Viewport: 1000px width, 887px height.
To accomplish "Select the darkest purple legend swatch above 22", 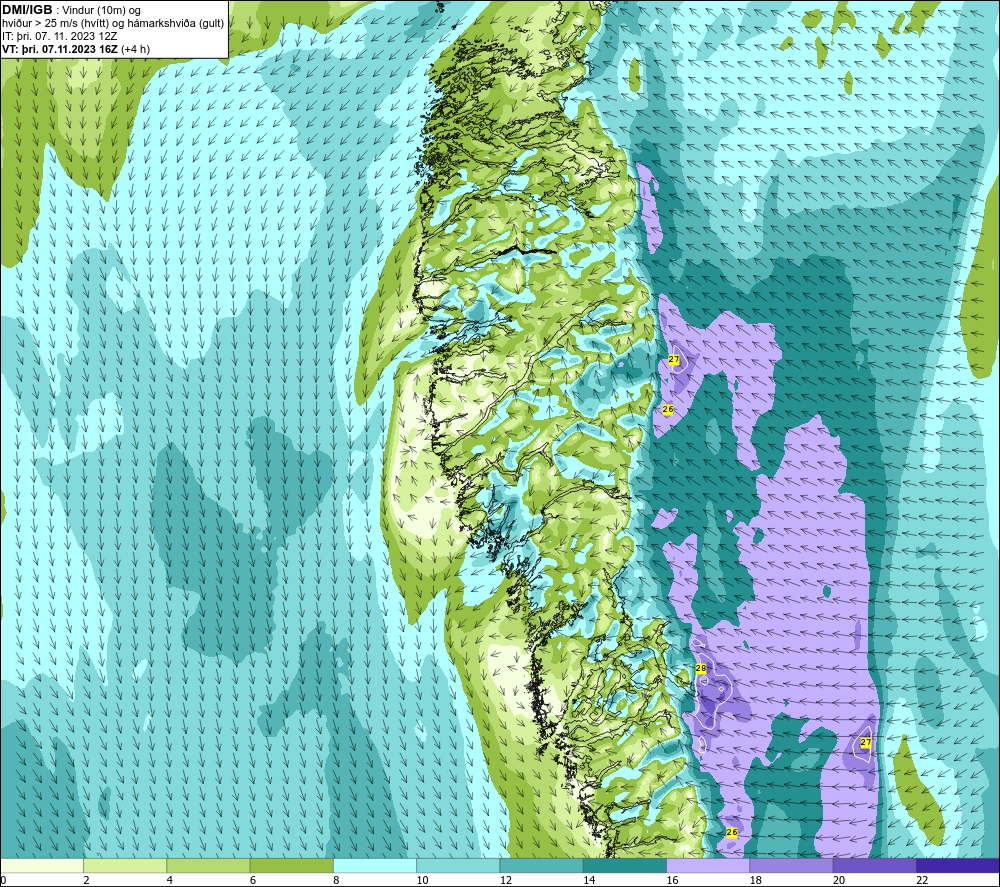I will tap(957, 865).
